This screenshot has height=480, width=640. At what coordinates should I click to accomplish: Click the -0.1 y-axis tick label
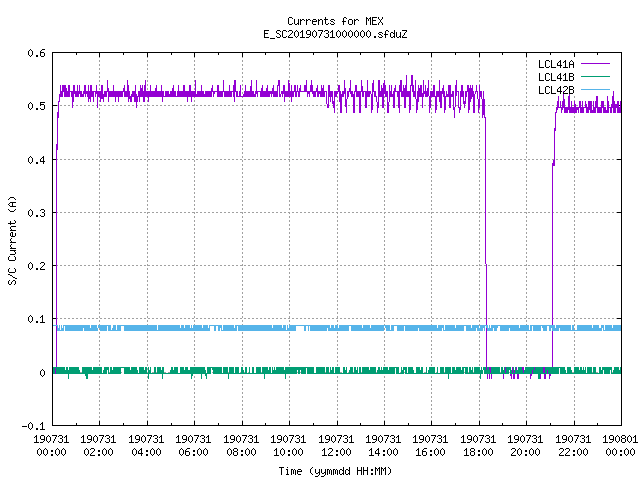pos(33,426)
